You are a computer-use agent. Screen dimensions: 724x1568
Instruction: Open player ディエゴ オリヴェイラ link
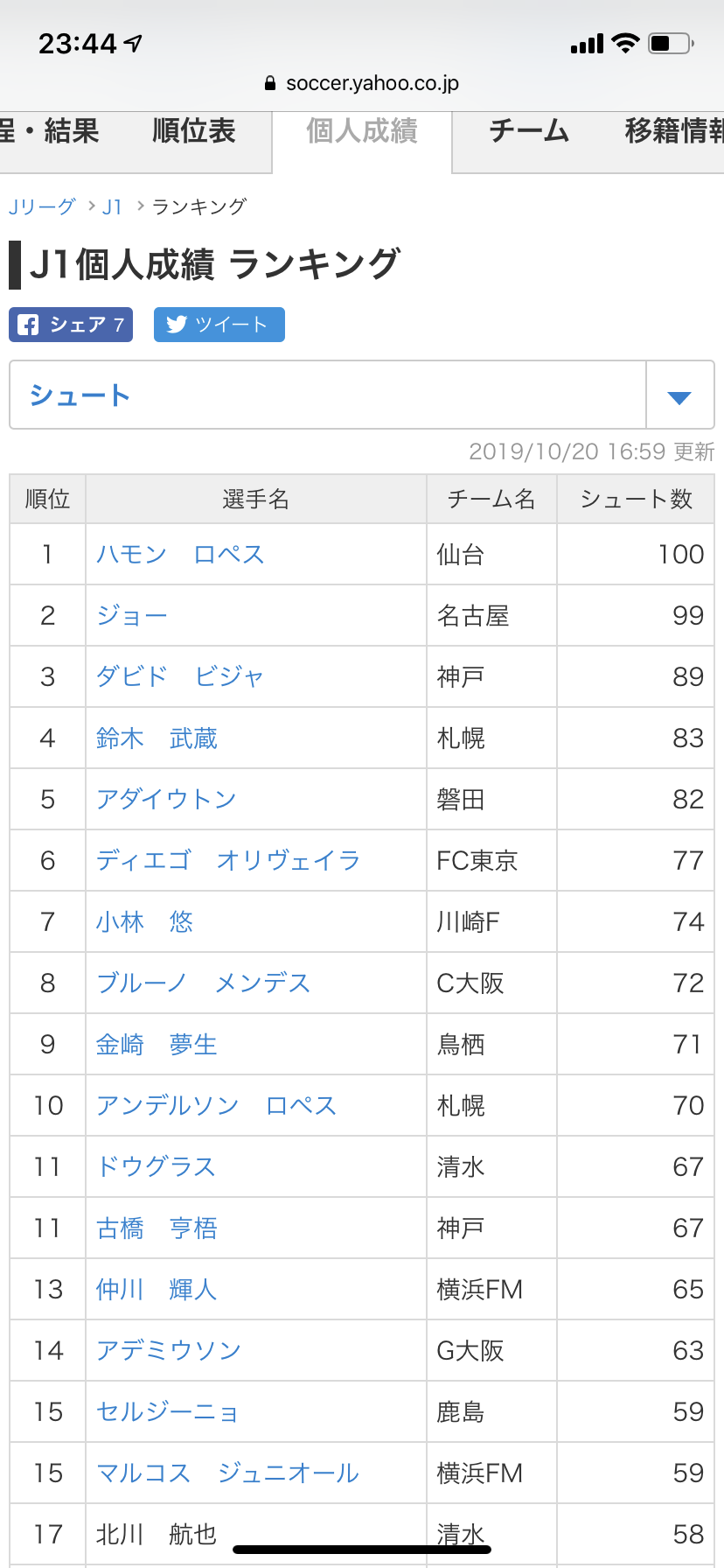tap(228, 861)
